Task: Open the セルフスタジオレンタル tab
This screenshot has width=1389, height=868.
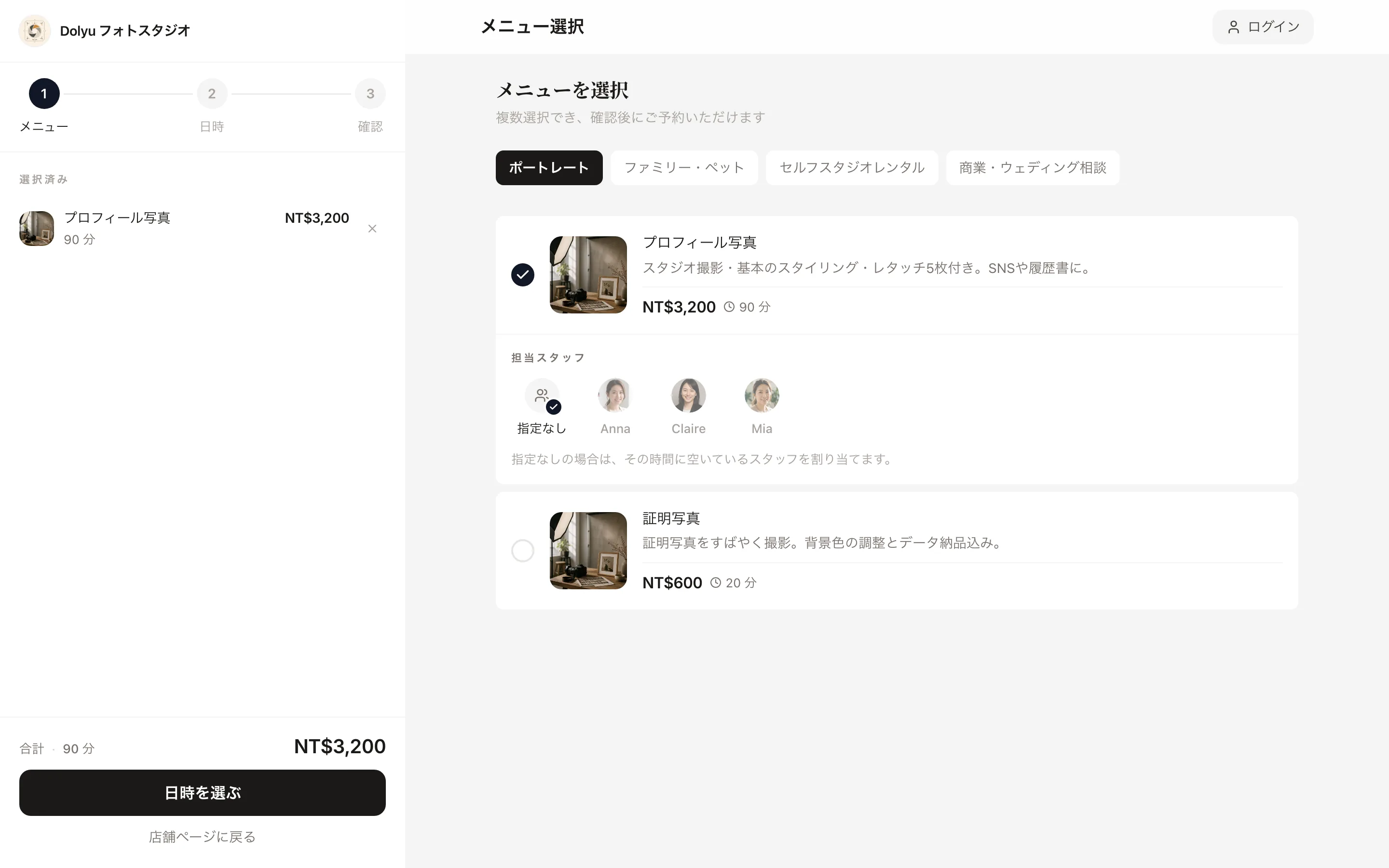Action: pyautogui.click(x=852, y=168)
